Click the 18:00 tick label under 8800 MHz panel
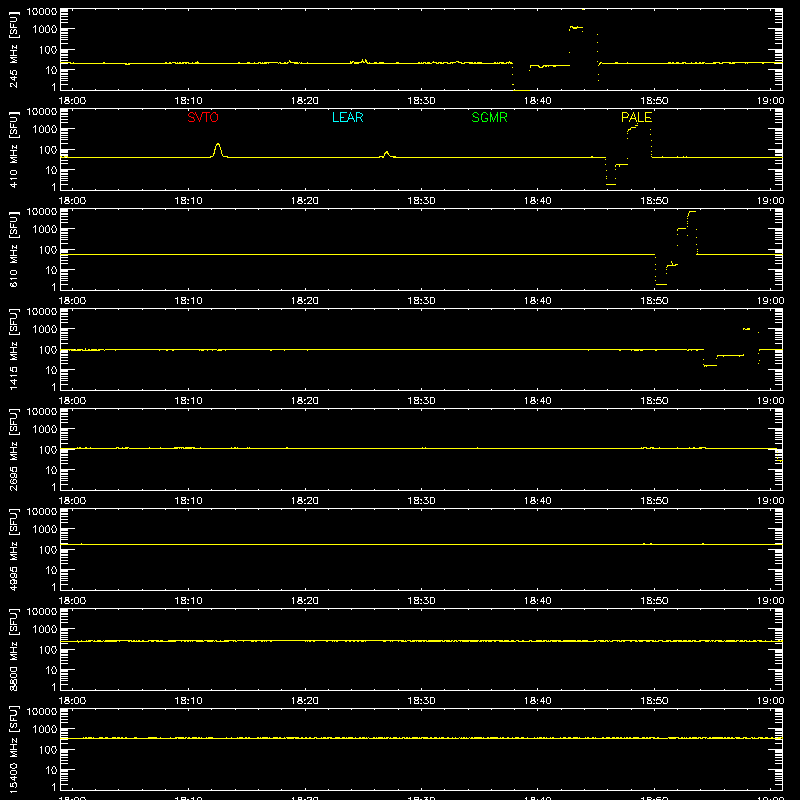The height and width of the screenshot is (800, 800). pyautogui.click(x=72, y=701)
